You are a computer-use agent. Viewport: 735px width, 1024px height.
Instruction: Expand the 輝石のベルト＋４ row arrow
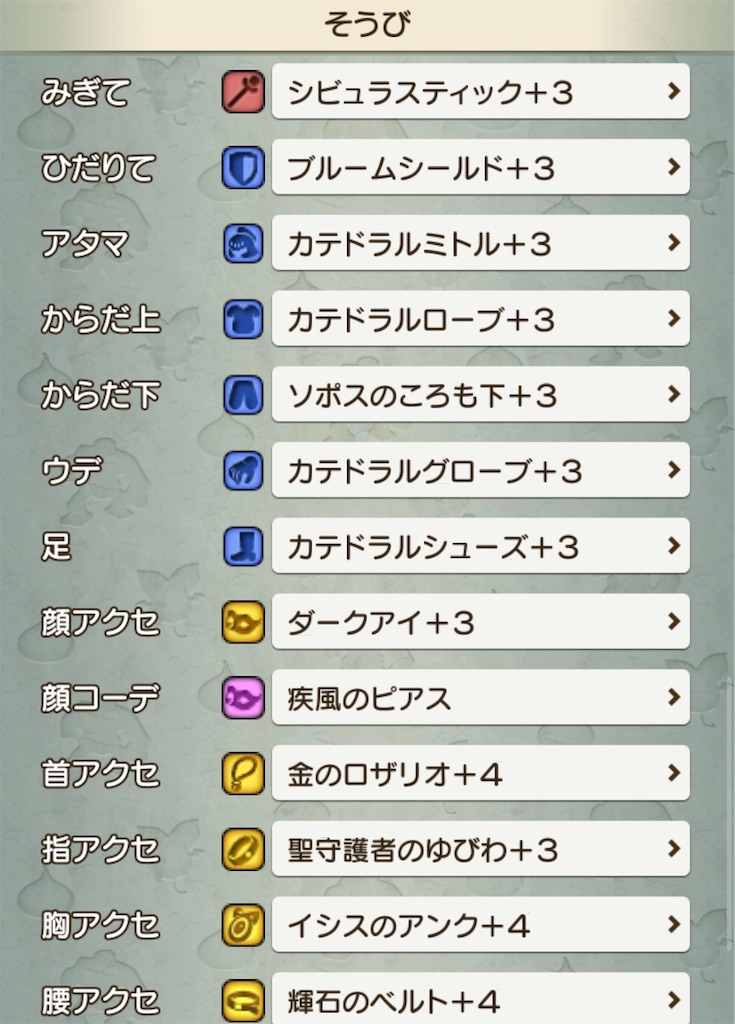coord(672,999)
